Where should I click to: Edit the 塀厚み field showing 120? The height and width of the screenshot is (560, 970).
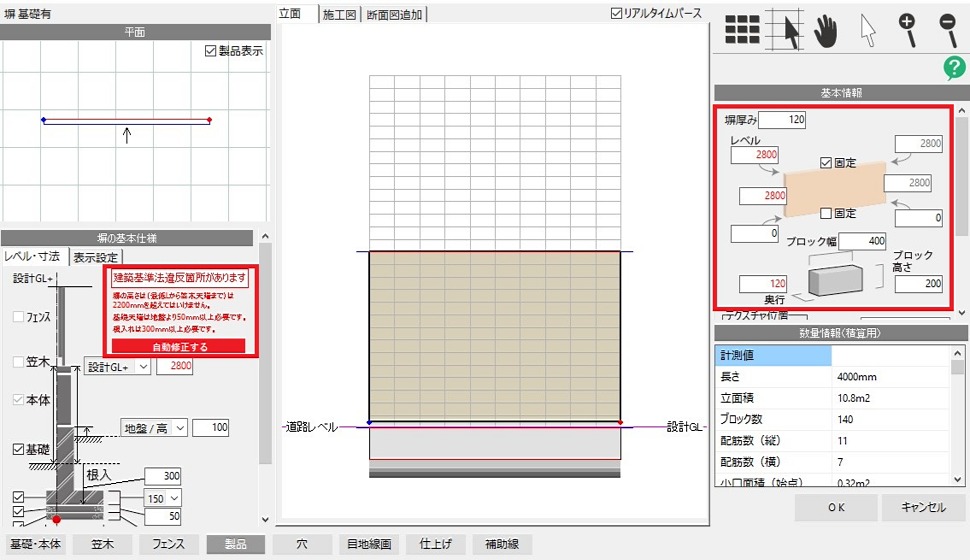click(x=782, y=119)
